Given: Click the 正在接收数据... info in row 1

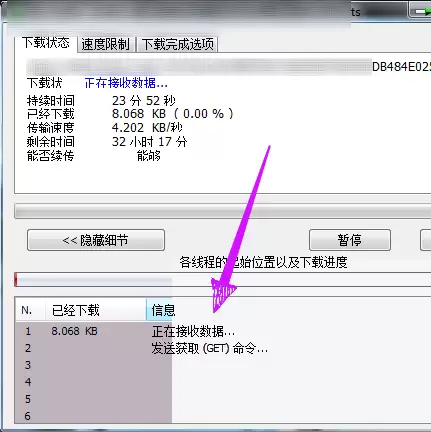Looking at the screenshot, I should [193, 332].
